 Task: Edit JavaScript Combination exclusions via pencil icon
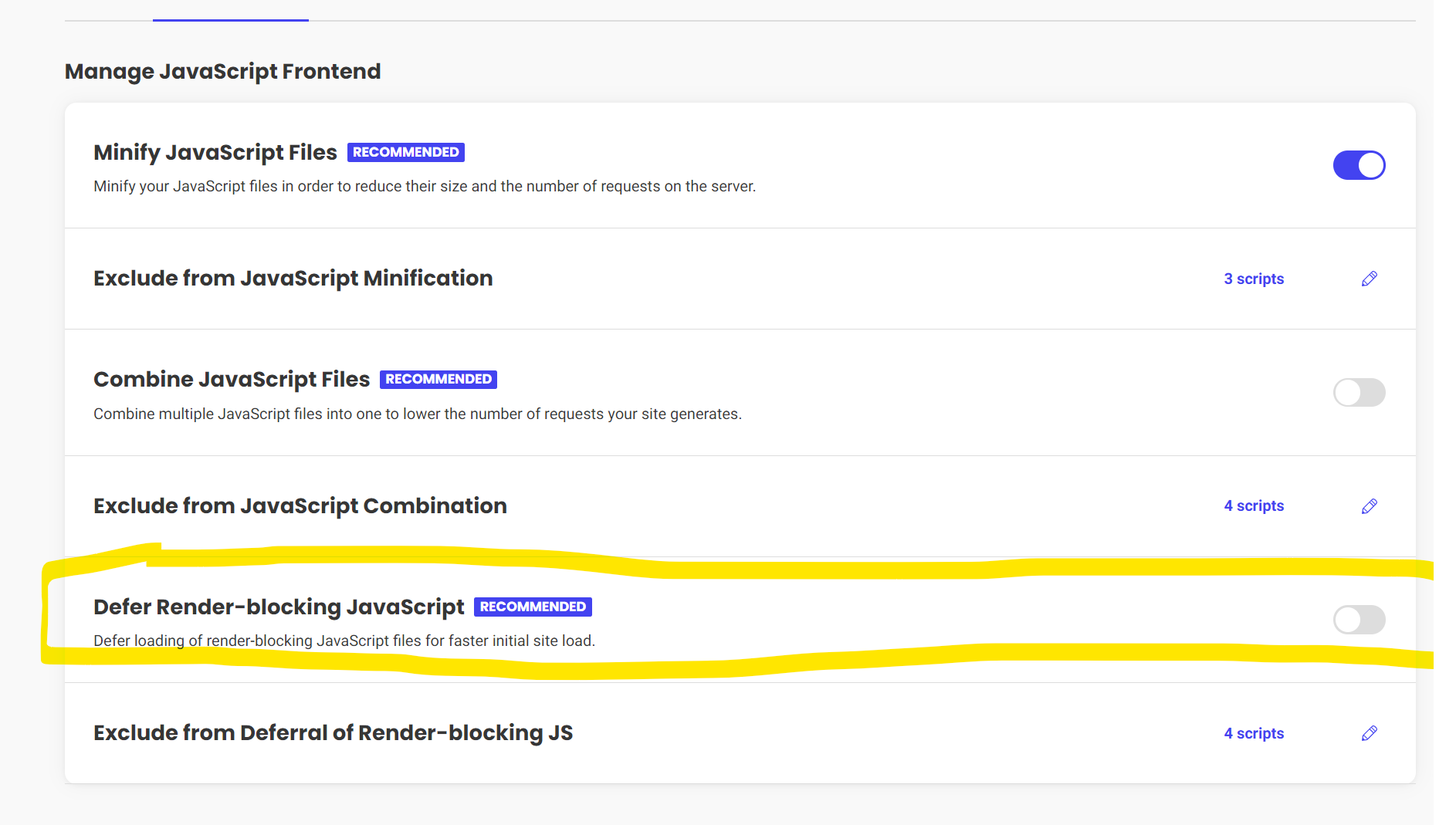[x=1369, y=506]
